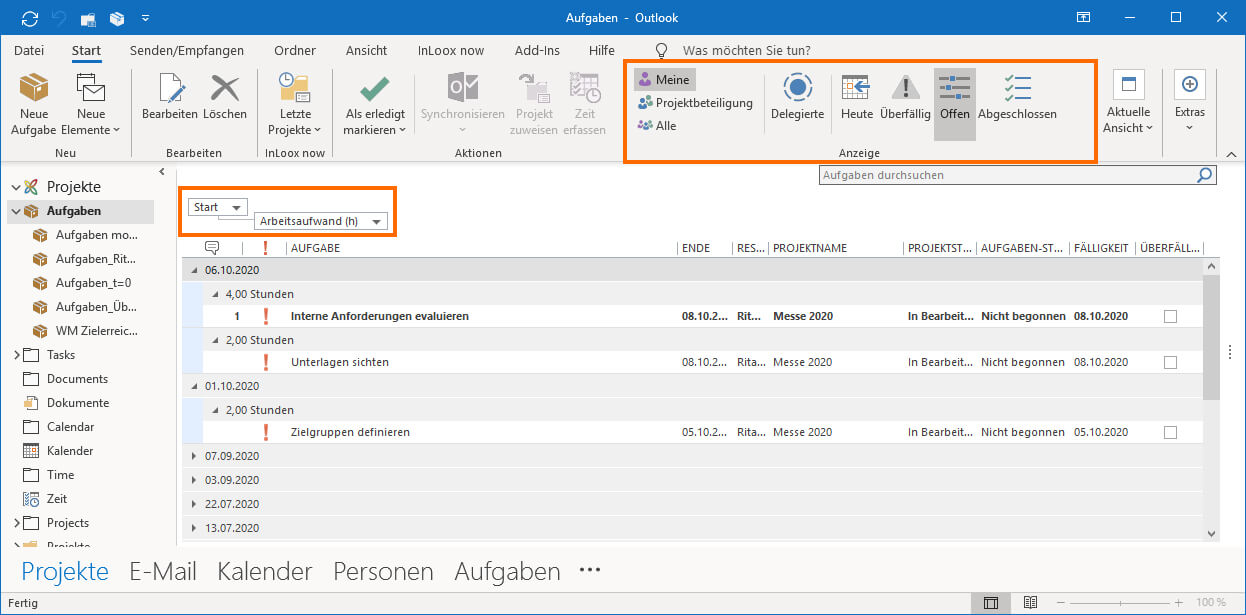Toggle Delegierte filter
The width and height of the screenshot is (1246, 615).
[x=797, y=97]
